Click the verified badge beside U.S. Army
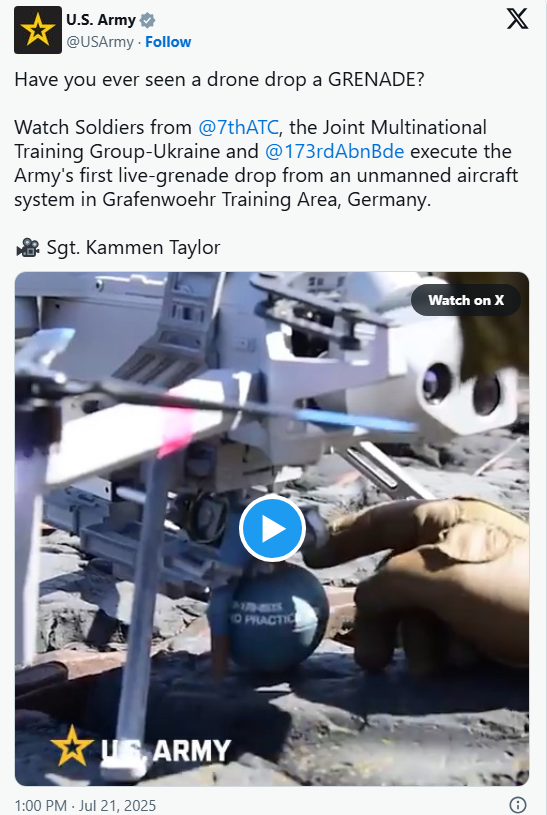 (148, 21)
